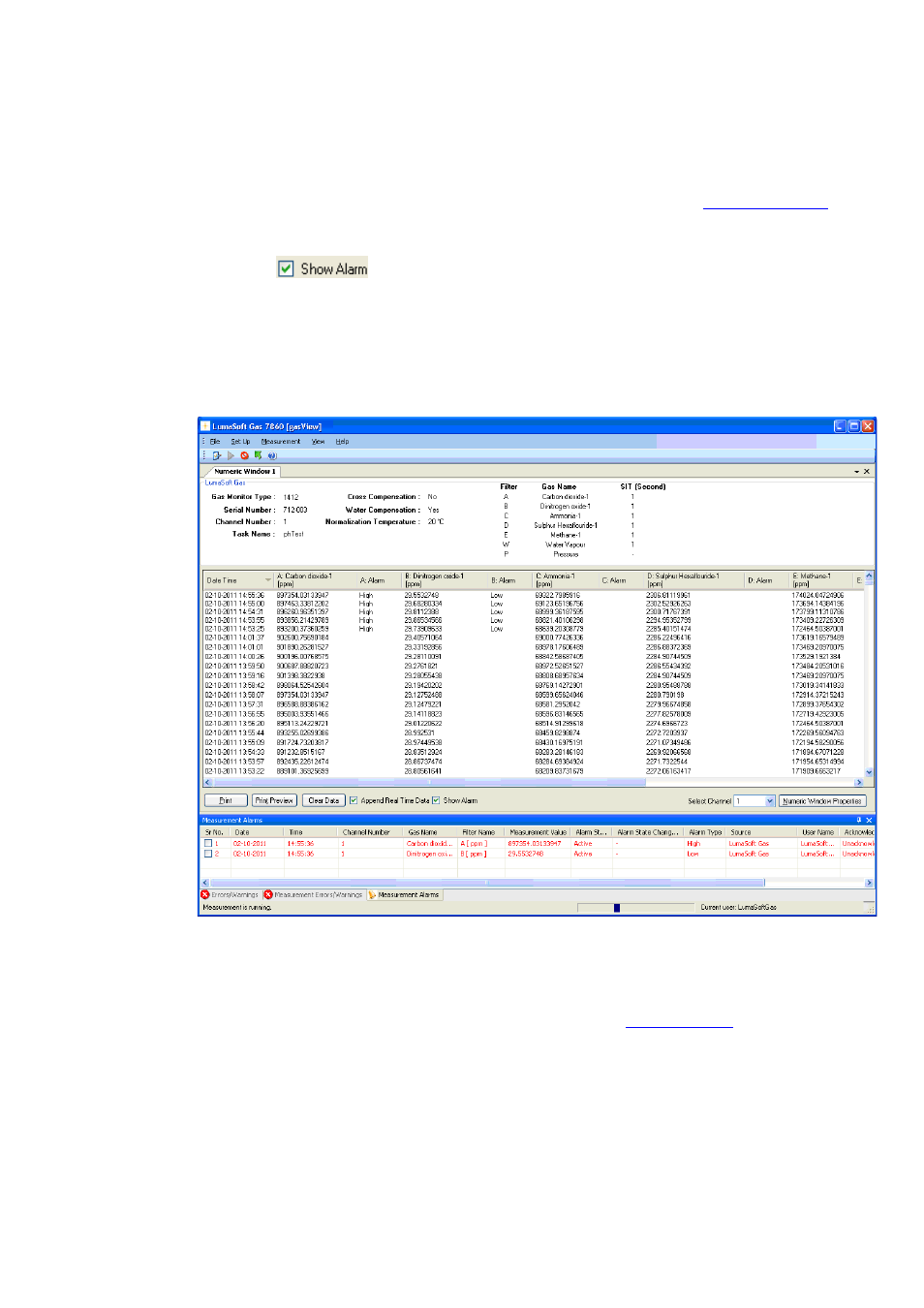Click the alarm 1 measurement value 897354.03133947
This screenshot has width=924, height=1308.
535,844
